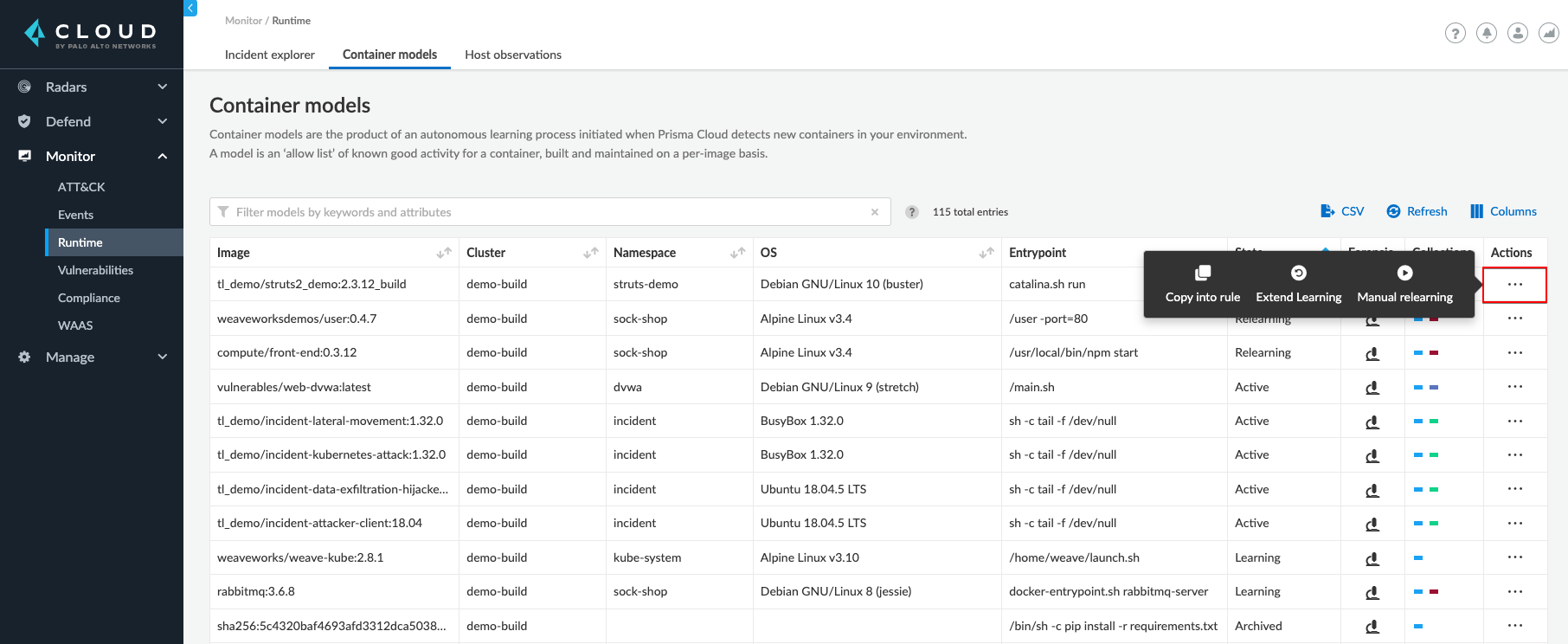Clear the filter with the X icon
Screen dimensions: 1568x644
point(875,212)
